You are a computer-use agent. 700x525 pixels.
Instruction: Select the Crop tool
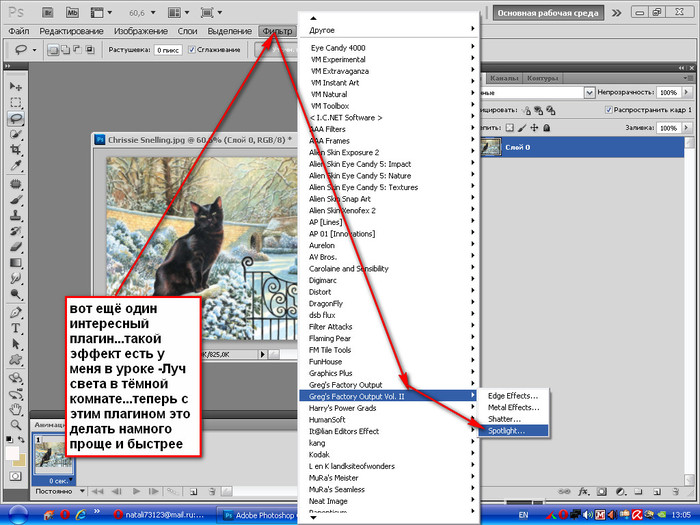16,150
